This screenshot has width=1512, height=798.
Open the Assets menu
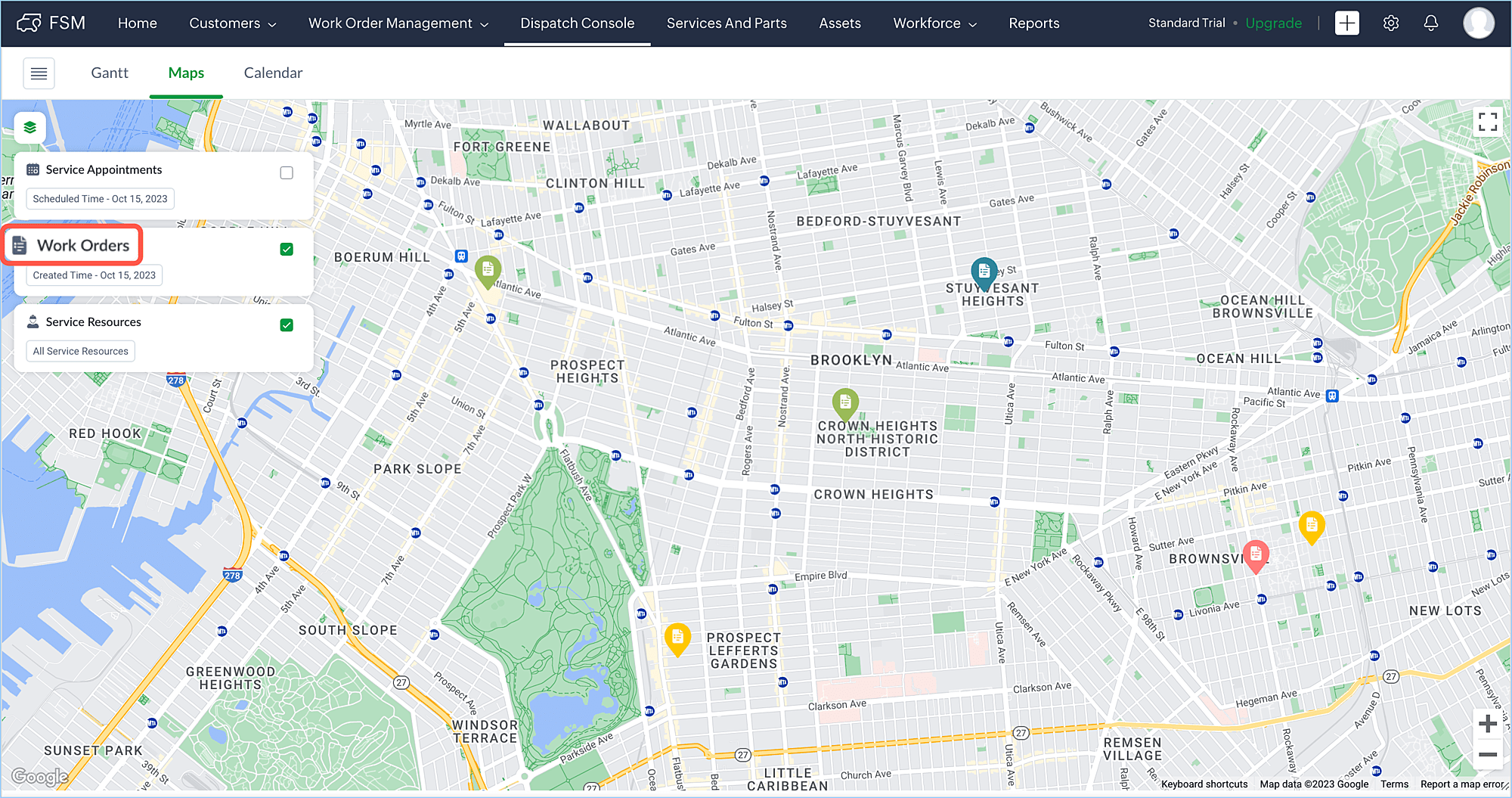coord(840,23)
